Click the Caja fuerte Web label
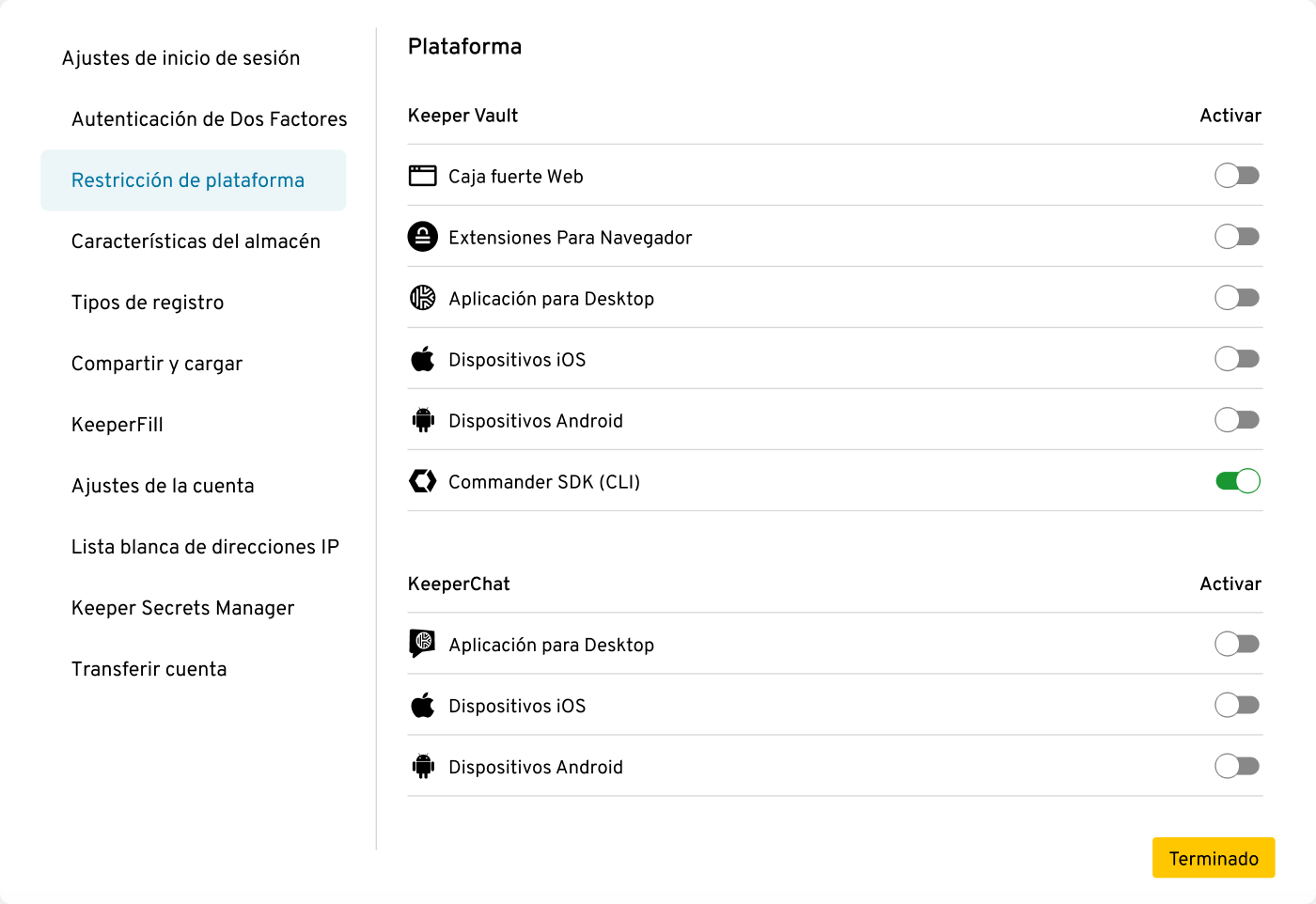The width and height of the screenshot is (1316, 904). coord(516,177)
